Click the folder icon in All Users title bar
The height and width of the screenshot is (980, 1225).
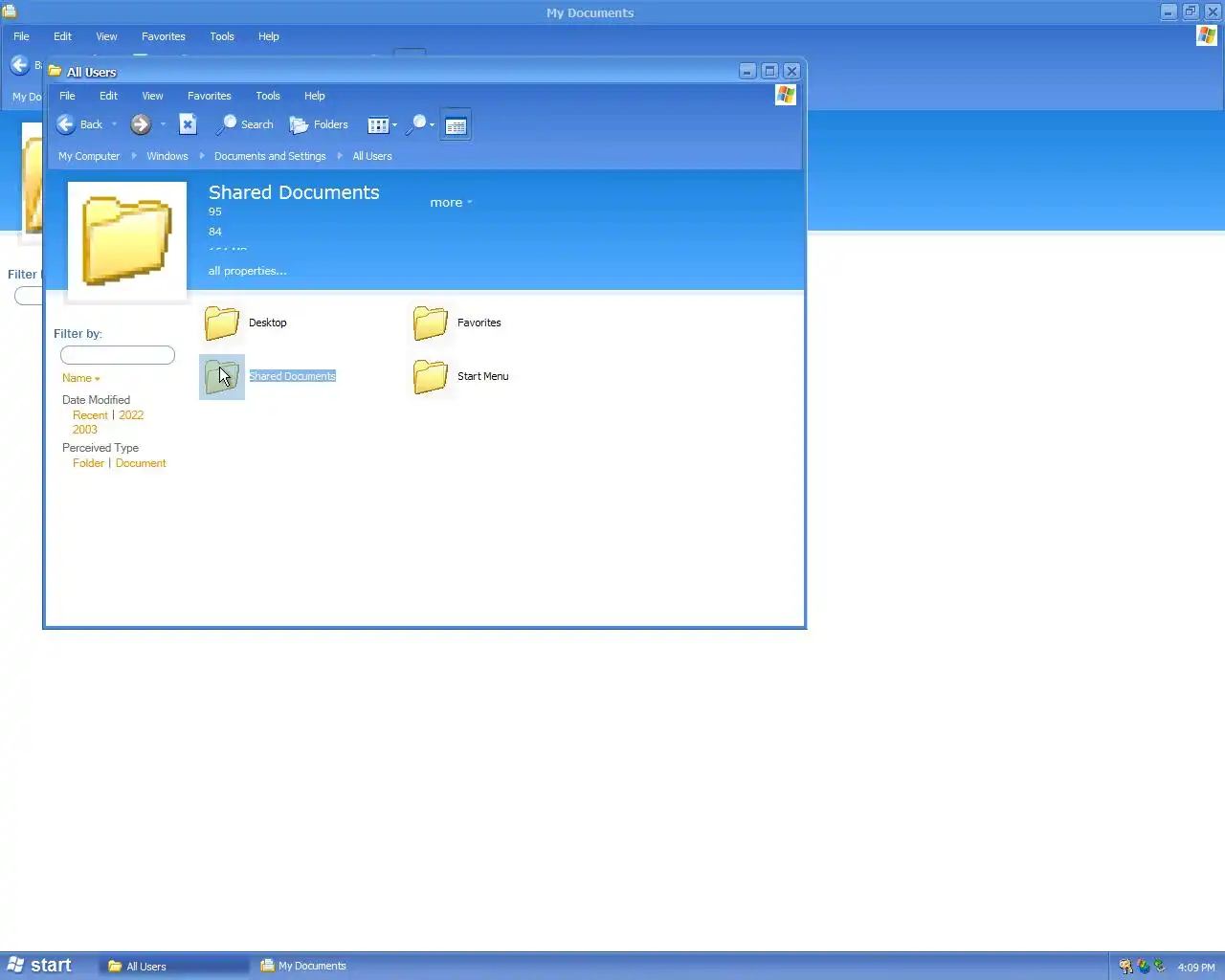tap(56, 72)
